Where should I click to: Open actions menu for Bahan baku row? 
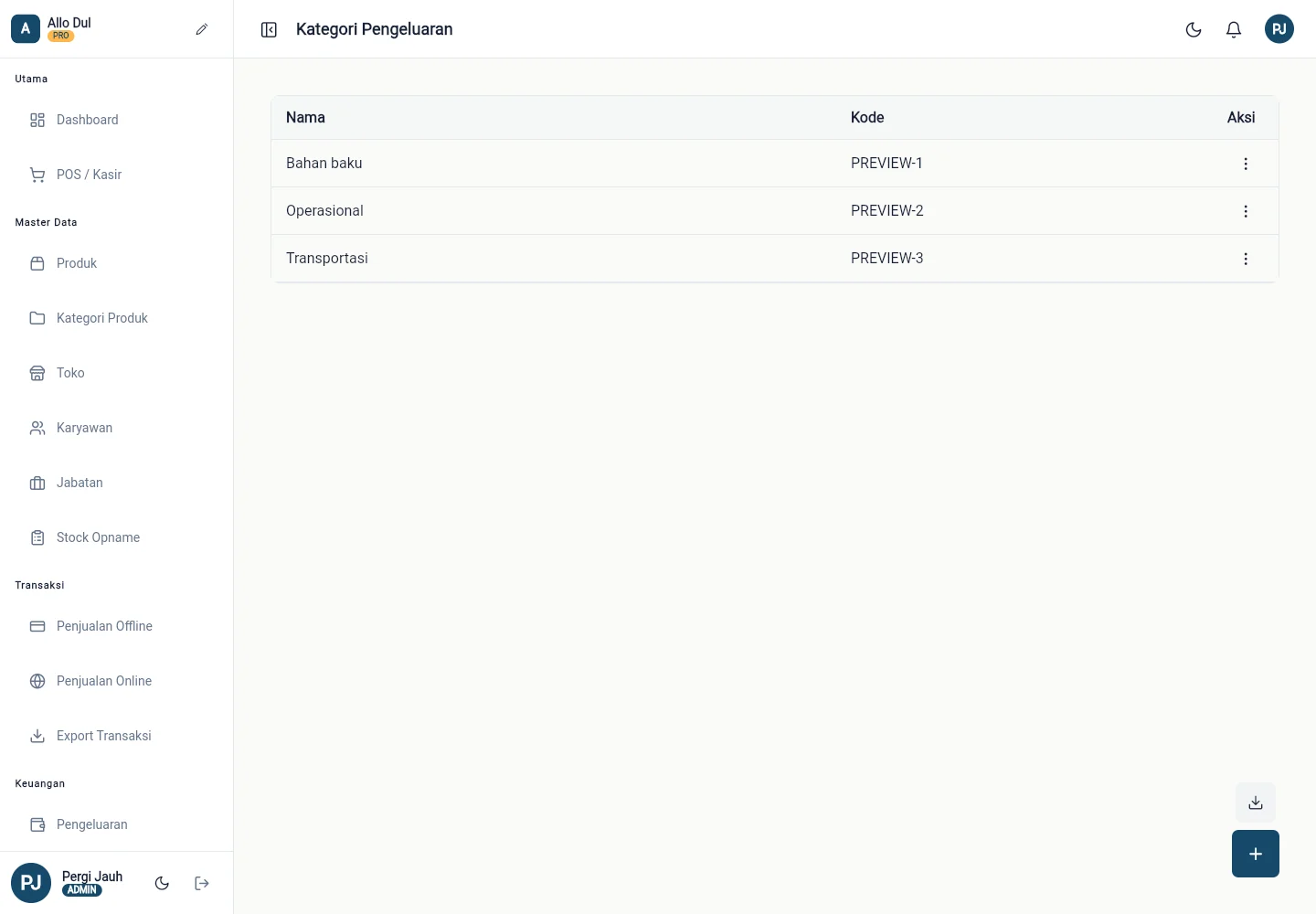[1246, 164]
